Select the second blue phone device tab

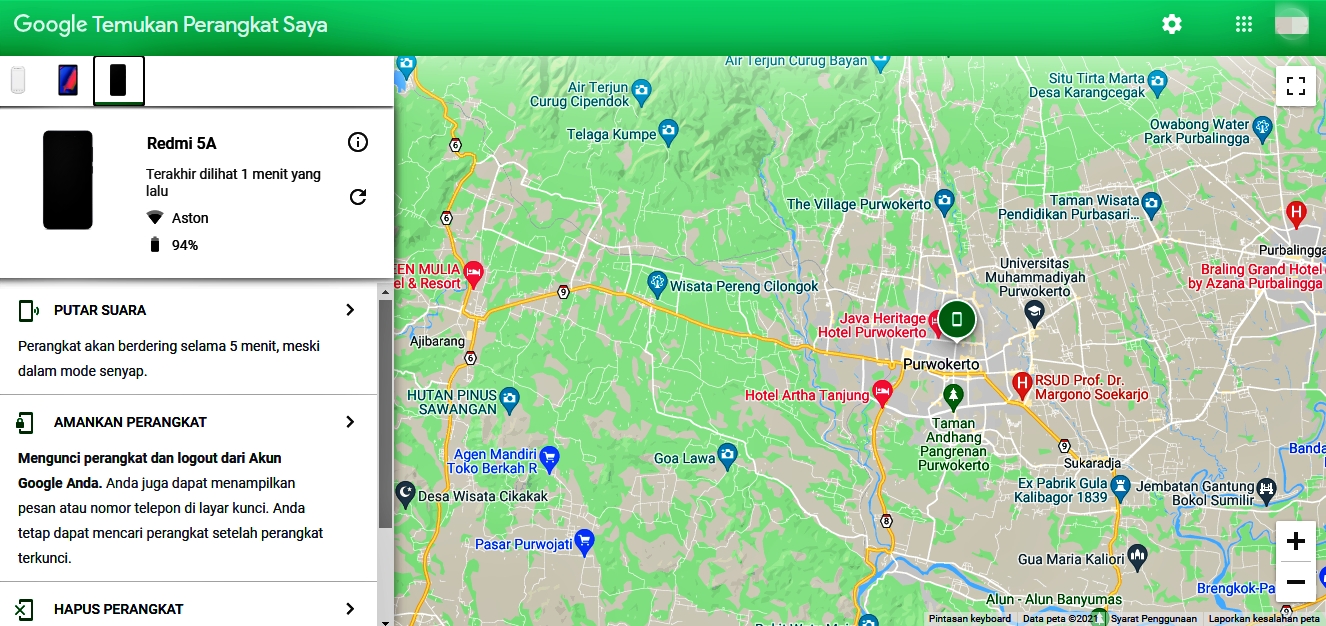(x=68, y=80)
